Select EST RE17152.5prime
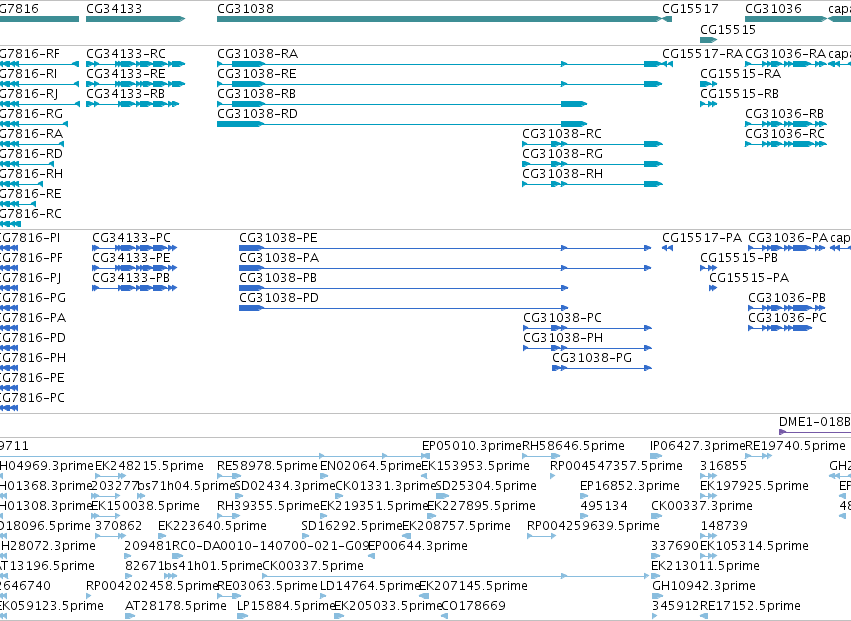The image size is (851, 621). (x=704, y=616)
